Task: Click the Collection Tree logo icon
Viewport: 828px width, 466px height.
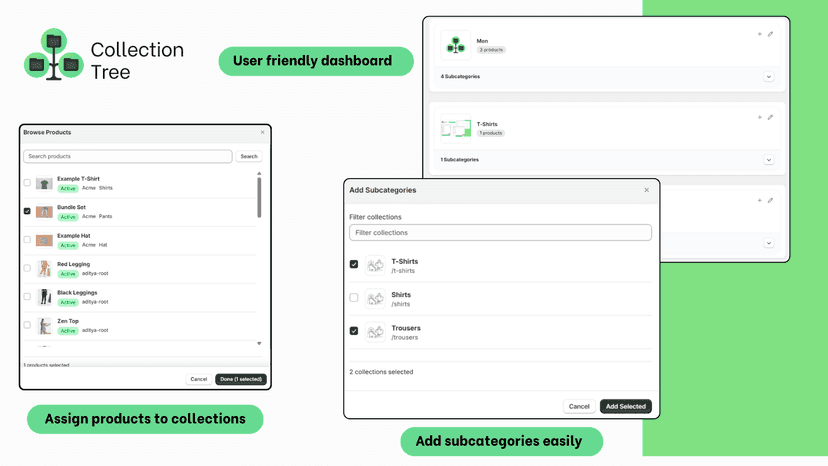Action: 53,54
